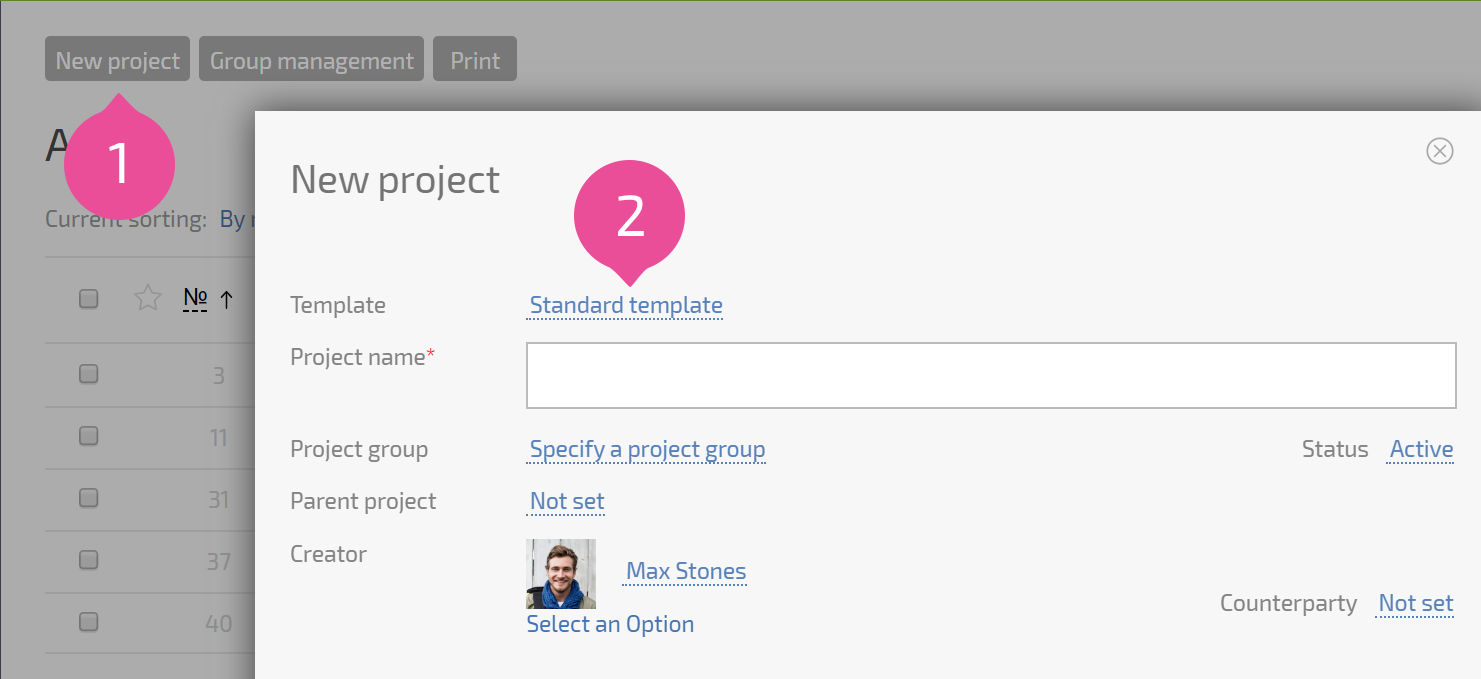
Task: Click the star favorites icon in header
Action: coord(148,297)
